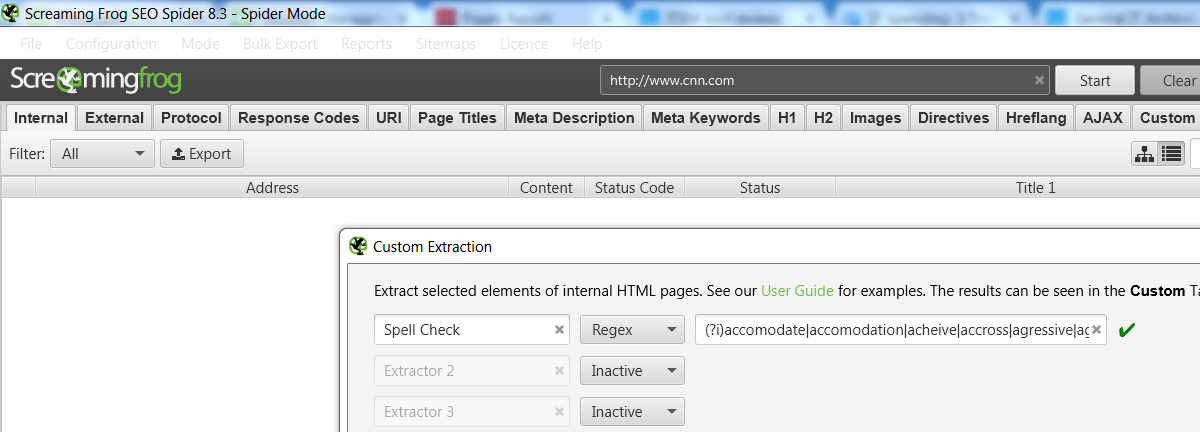
Task: Open the Regex type dropdown
Action: click(632, 329)
